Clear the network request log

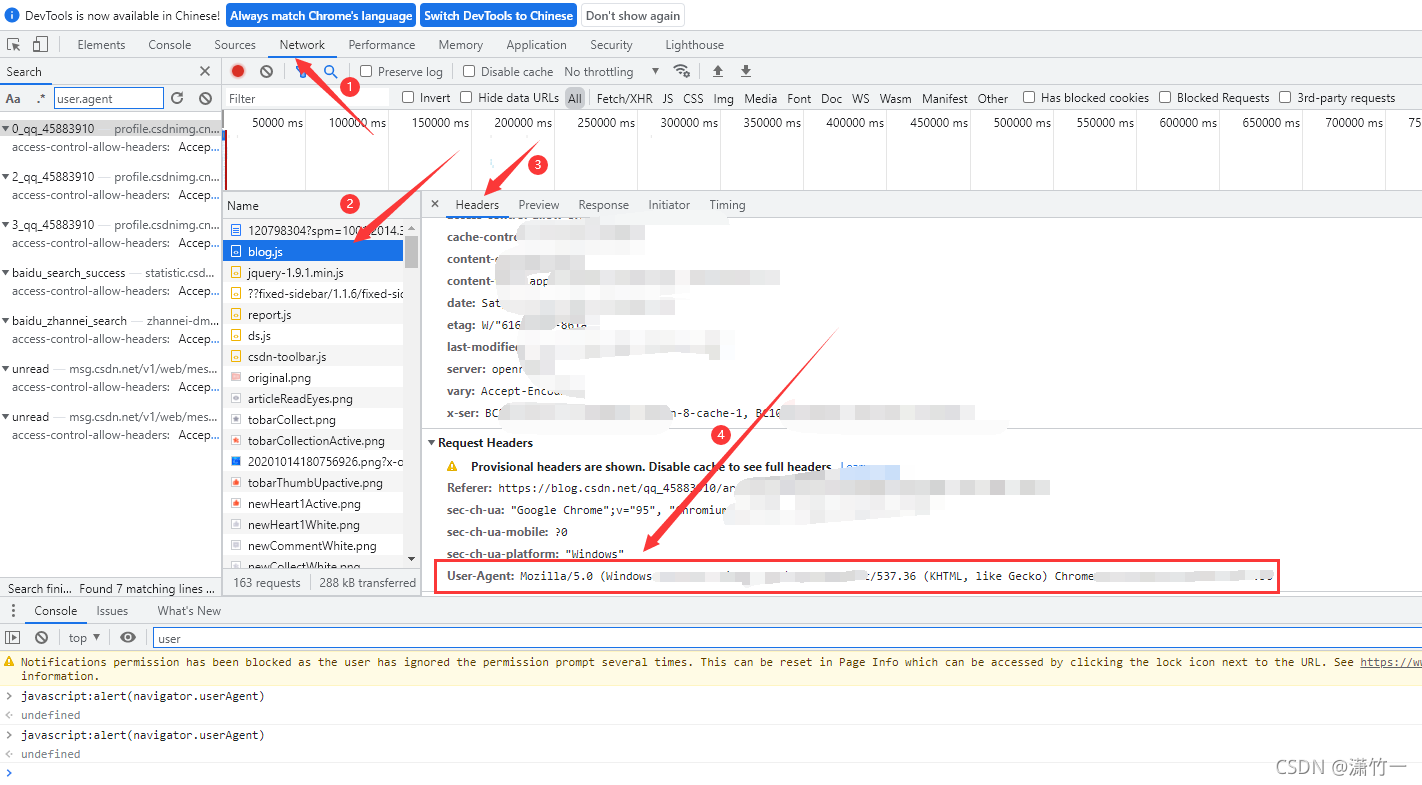pyautogui.click(x=265, y=71)
